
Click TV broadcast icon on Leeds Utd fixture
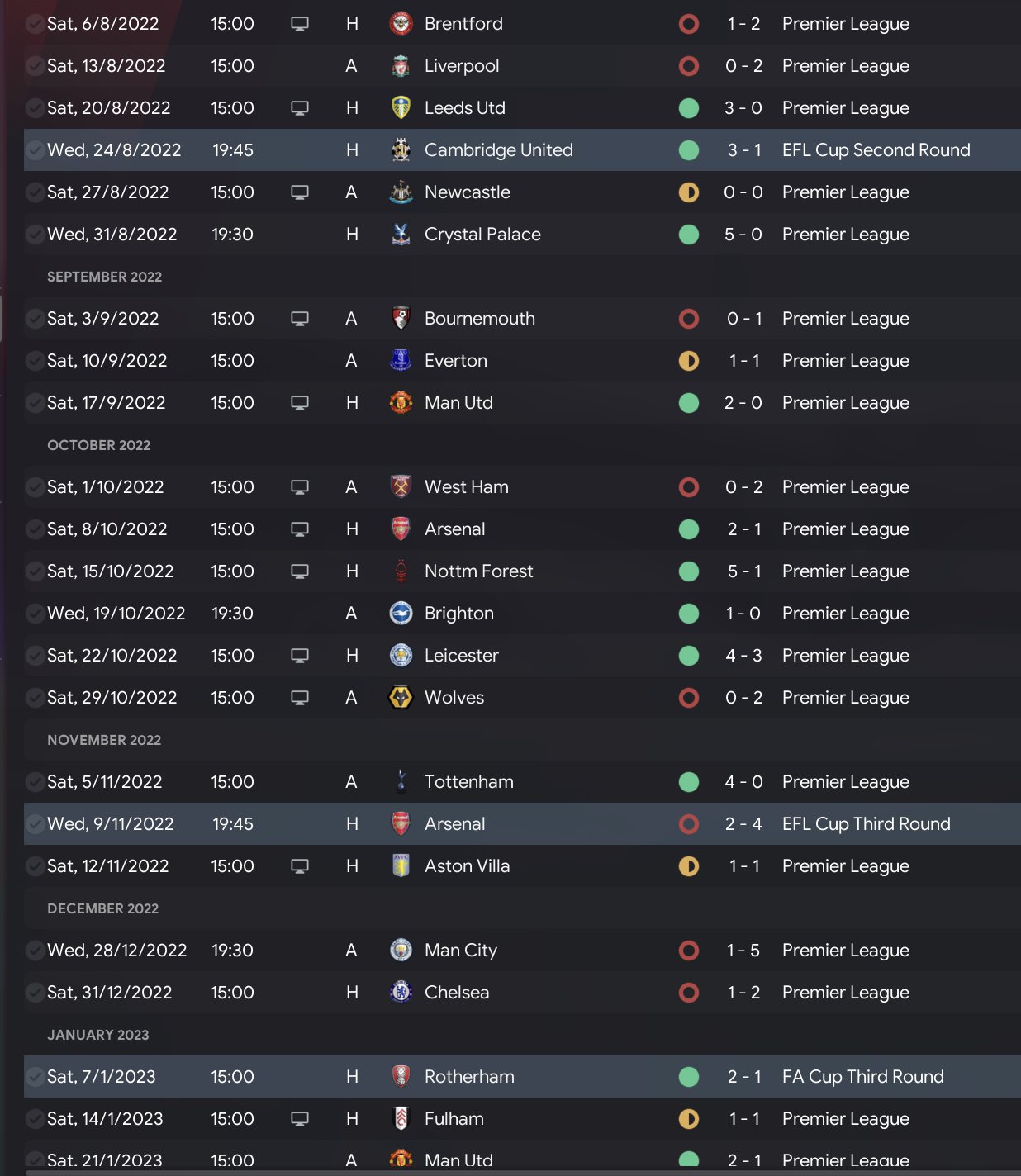tap(300, 108)
